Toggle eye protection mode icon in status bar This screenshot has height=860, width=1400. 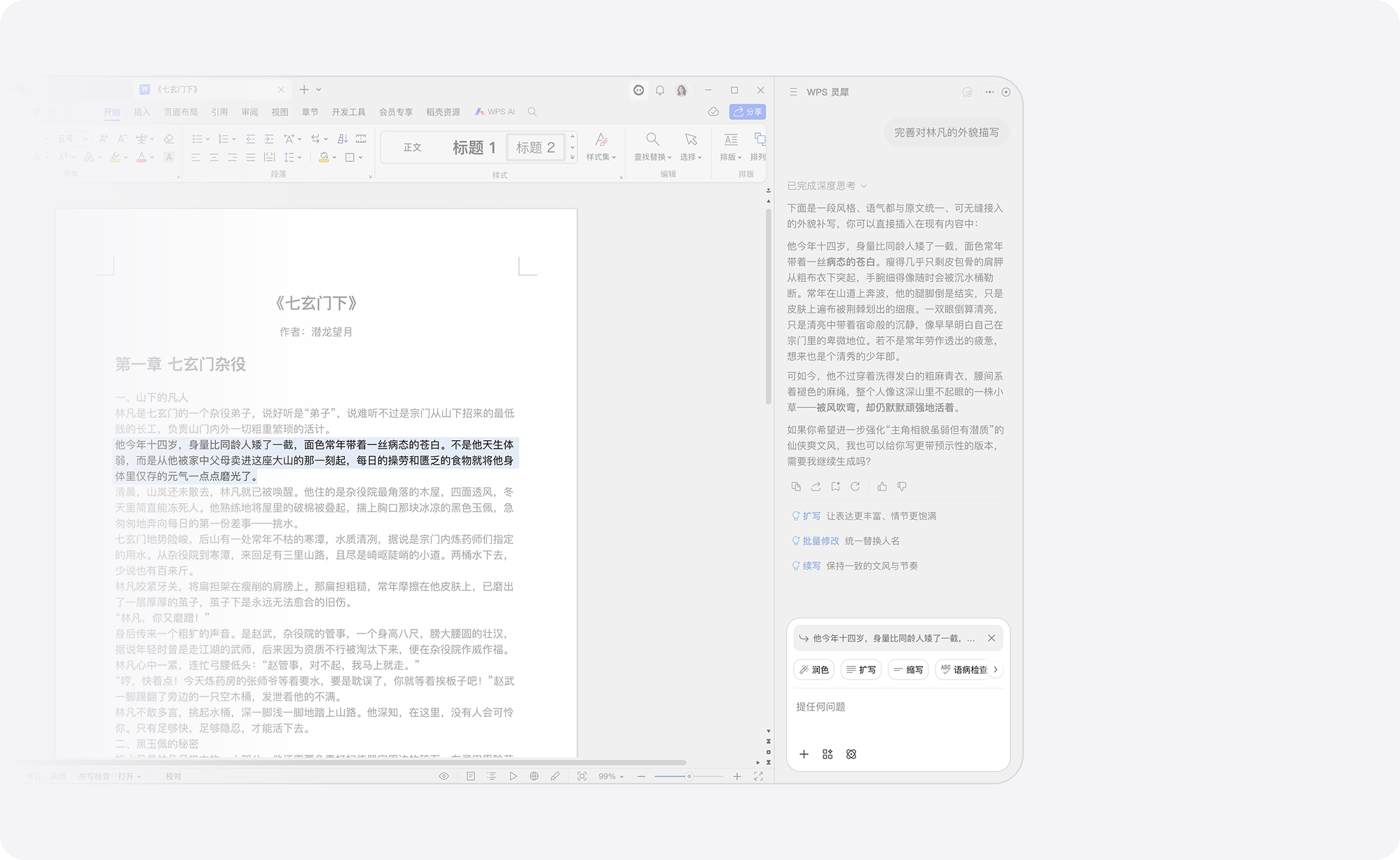pos(444,776)
